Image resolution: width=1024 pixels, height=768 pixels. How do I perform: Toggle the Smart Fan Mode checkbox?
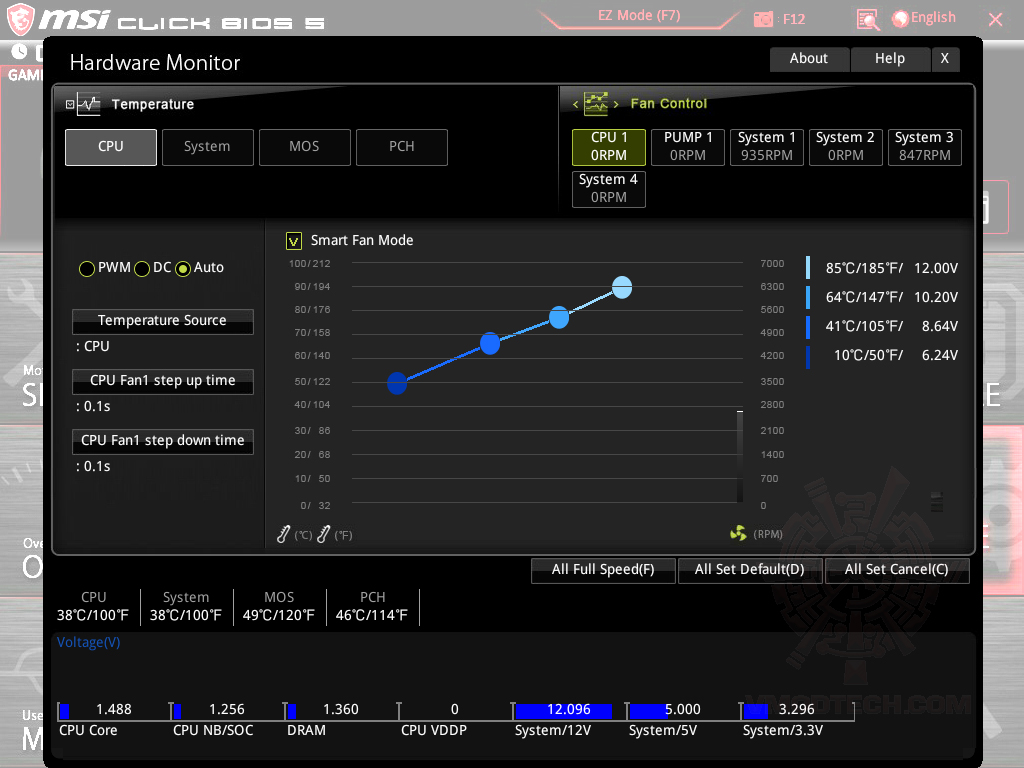294,240
